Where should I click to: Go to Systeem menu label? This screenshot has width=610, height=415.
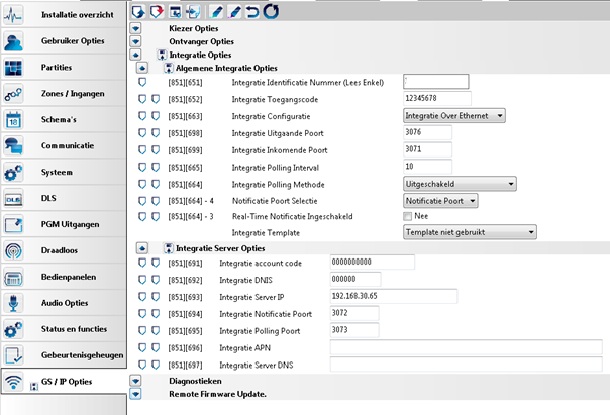coord(57,172)
